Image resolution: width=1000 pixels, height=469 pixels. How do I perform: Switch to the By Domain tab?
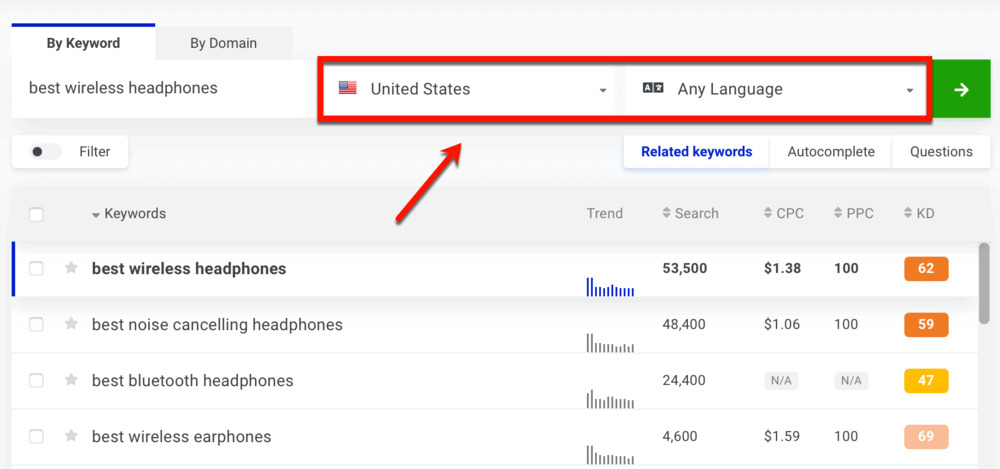224,43
